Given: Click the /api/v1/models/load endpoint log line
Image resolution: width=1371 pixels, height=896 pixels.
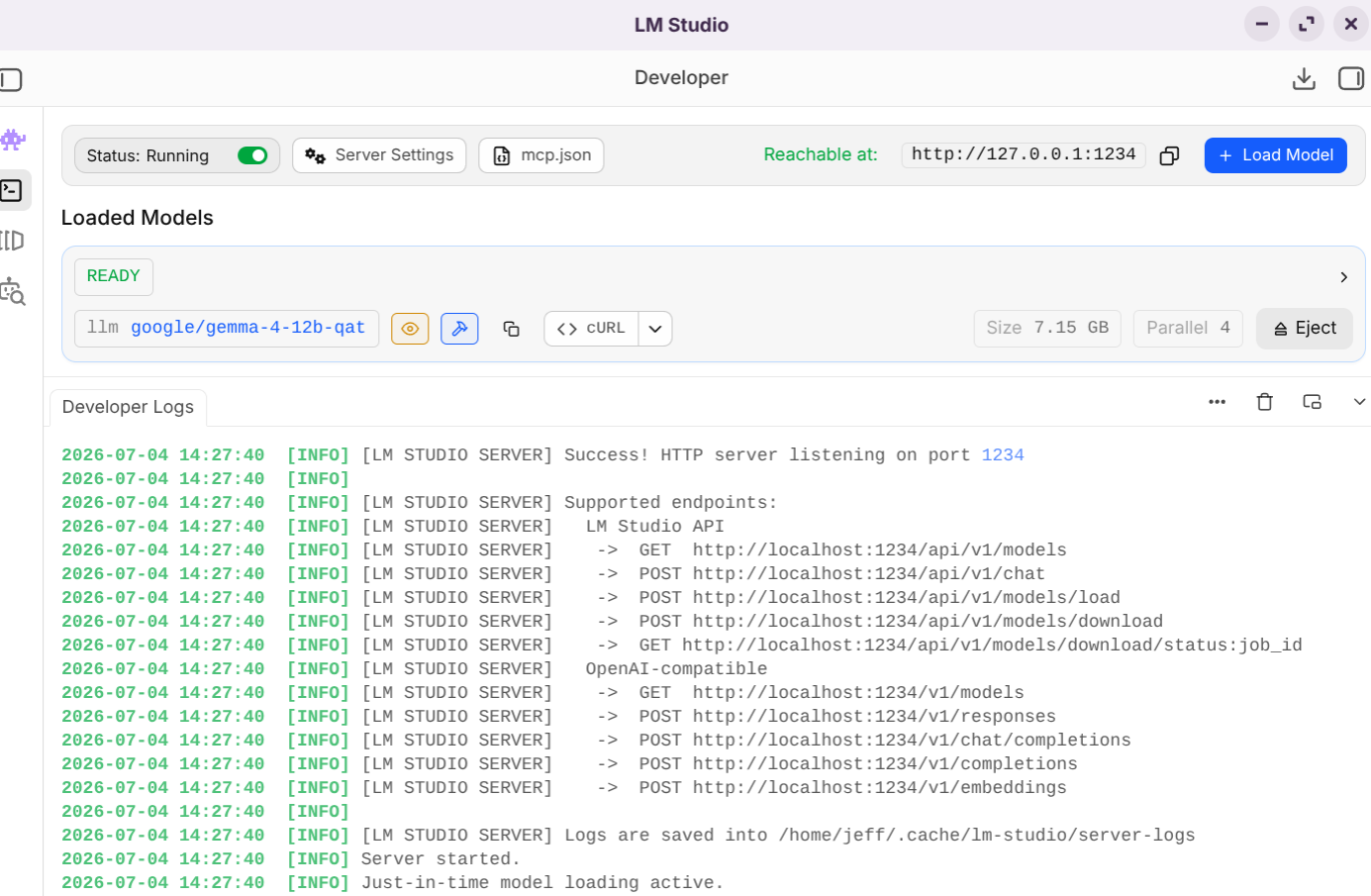Looking at the screenshot, I should tap(591, 598).
